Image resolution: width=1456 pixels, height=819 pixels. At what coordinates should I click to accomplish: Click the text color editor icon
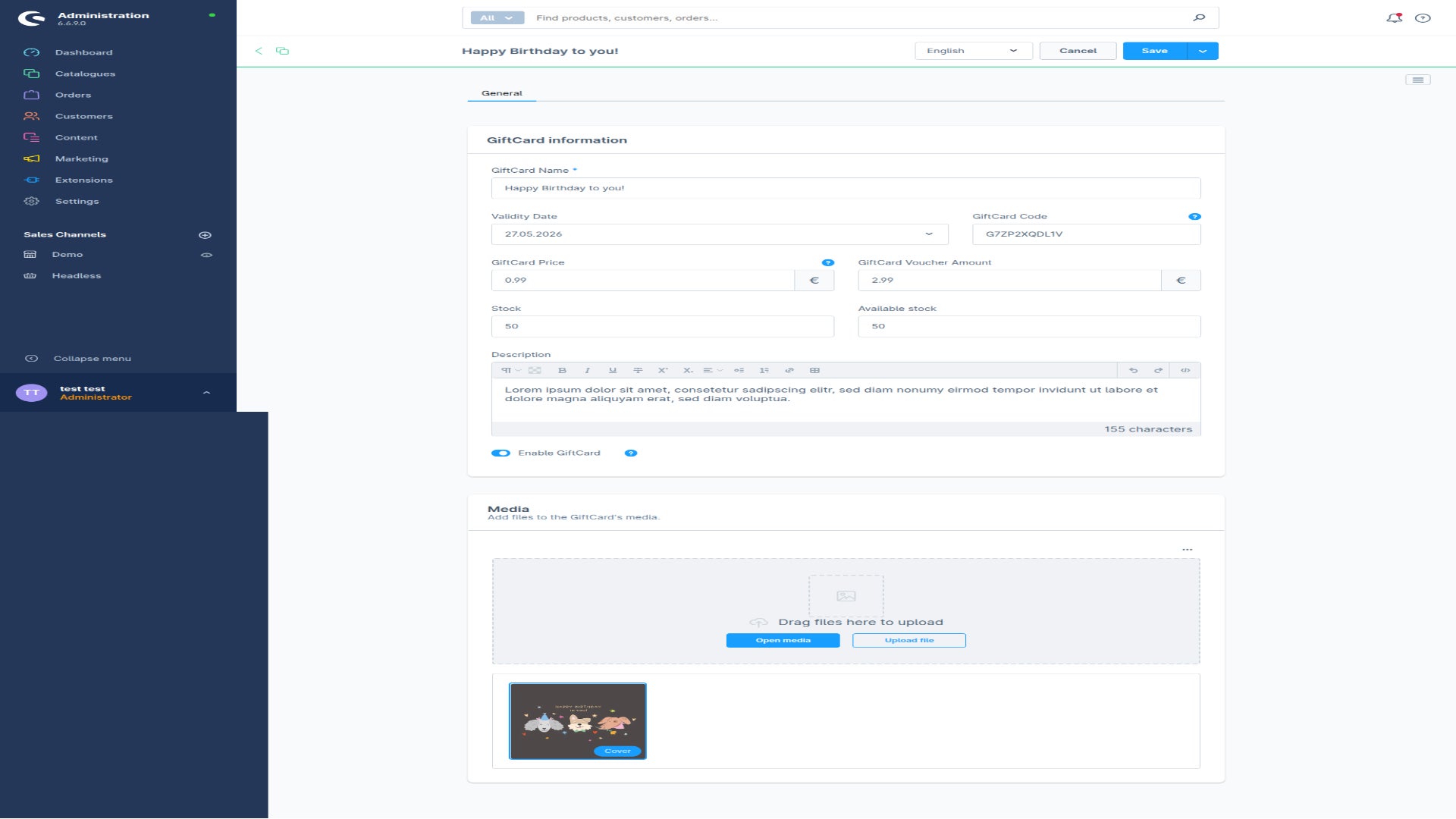[x=535, y=371]
